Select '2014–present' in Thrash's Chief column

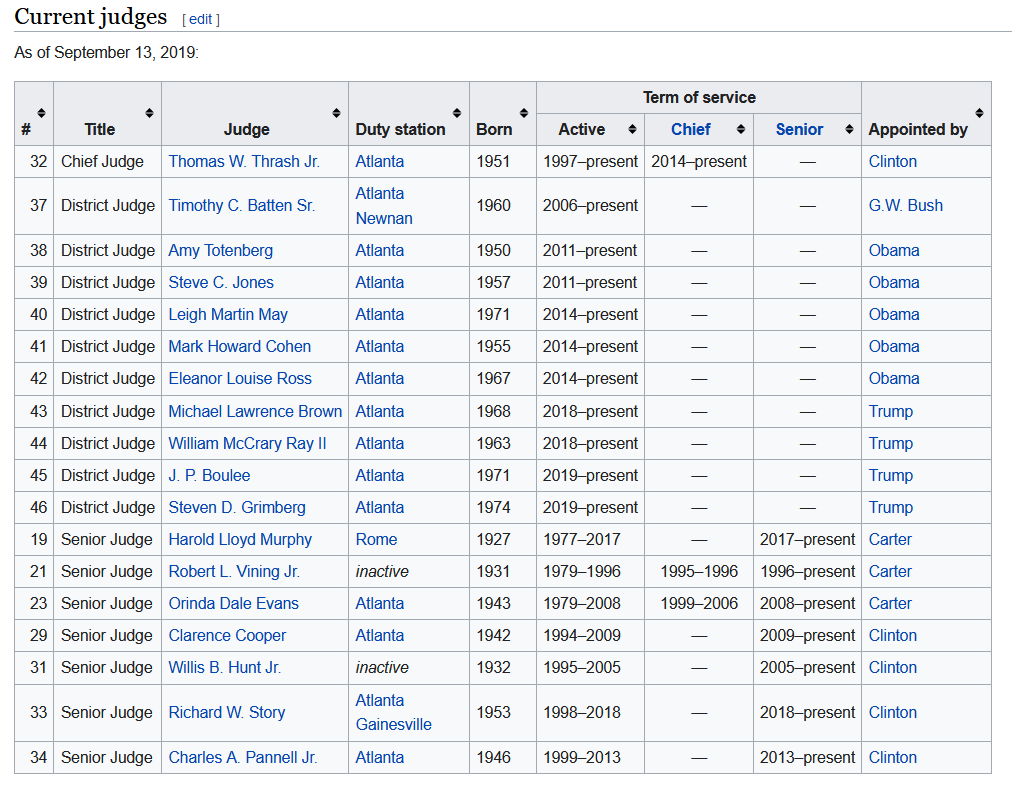699,161
